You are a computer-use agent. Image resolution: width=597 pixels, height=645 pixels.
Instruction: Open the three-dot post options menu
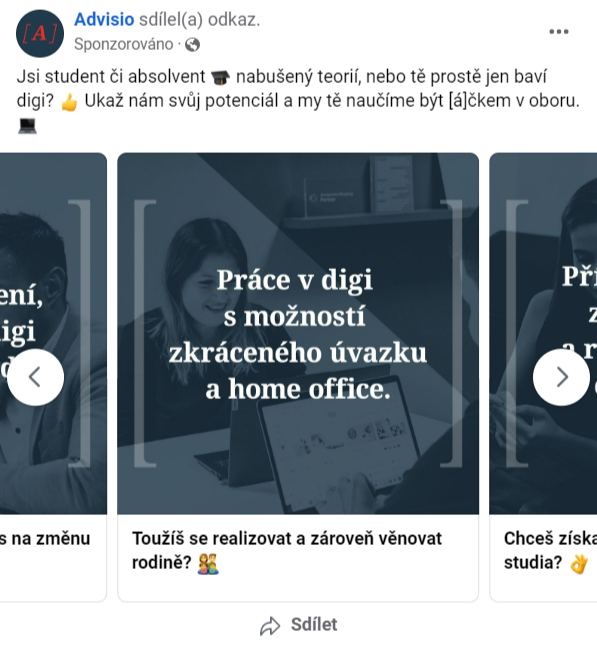[559, 32]
